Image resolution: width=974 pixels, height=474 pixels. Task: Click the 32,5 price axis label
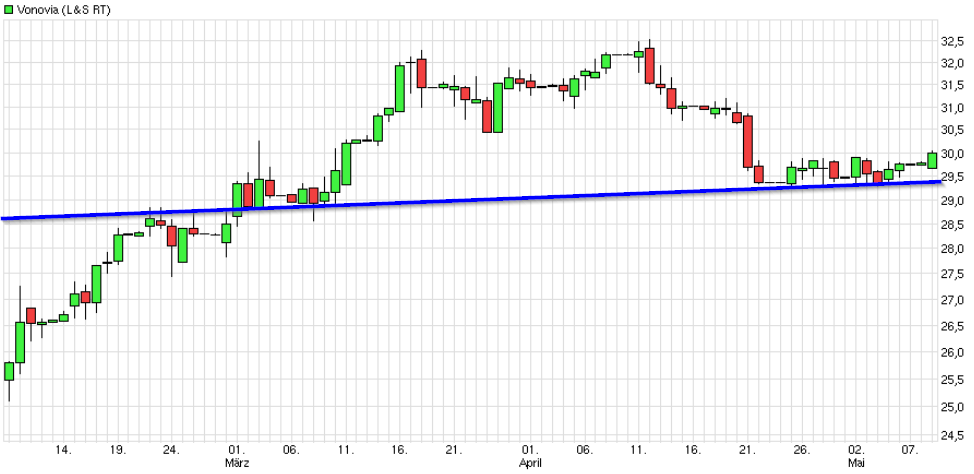pyautogui.click(x=953, y=42)
